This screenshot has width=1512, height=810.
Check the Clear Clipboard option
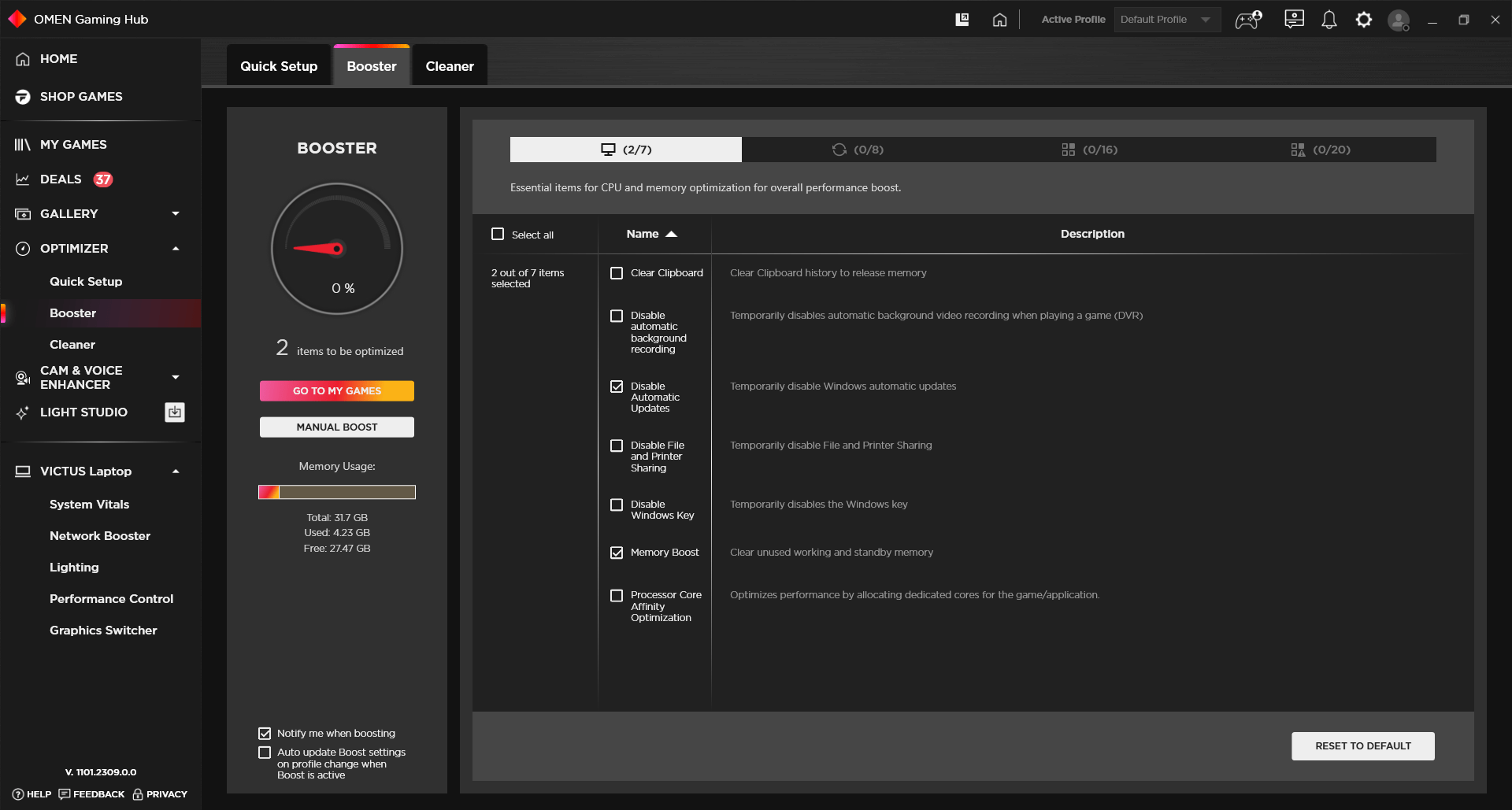617,273
